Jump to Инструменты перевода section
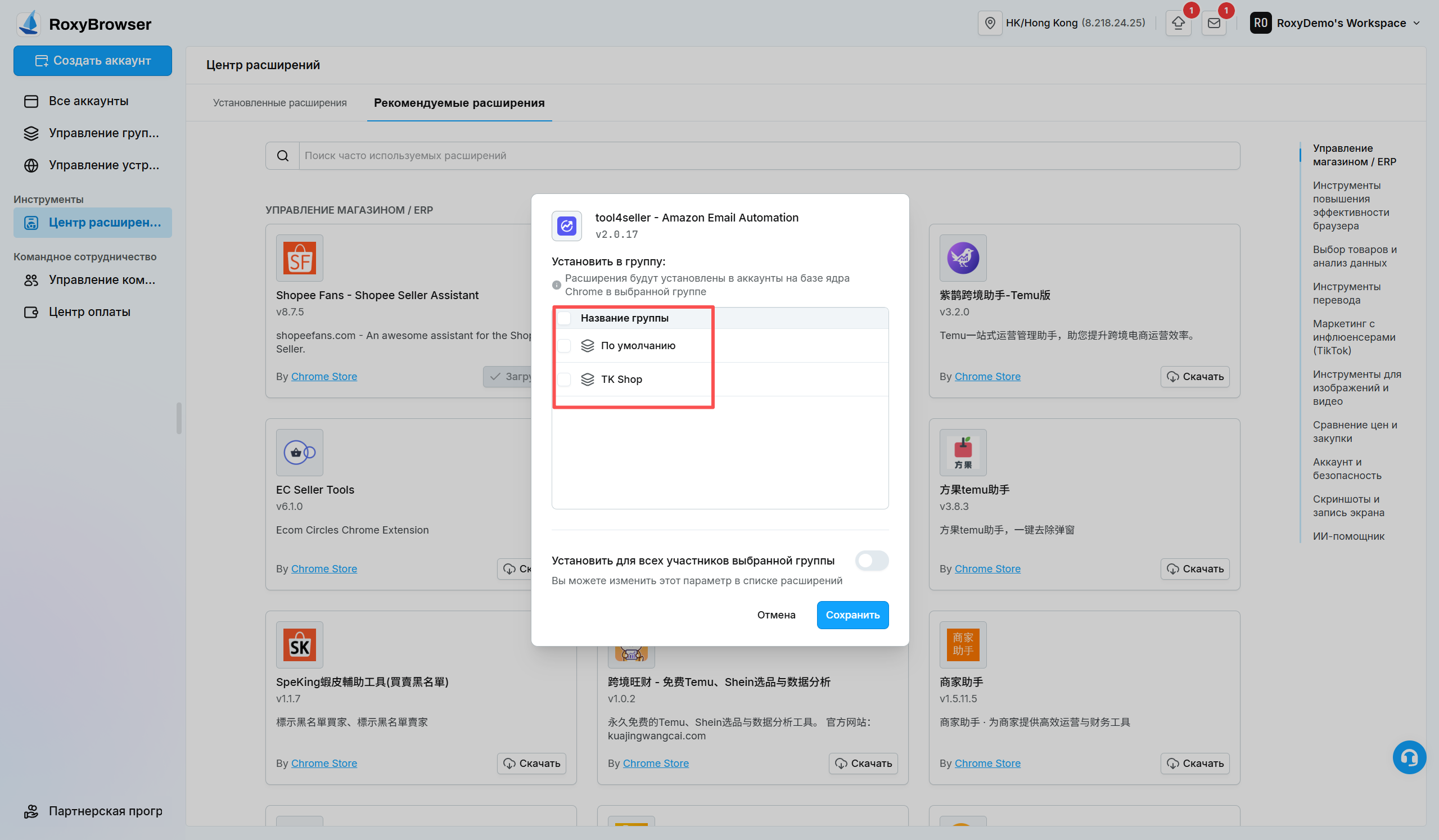The image size is (1439, 840). [x=1346, y=293]
